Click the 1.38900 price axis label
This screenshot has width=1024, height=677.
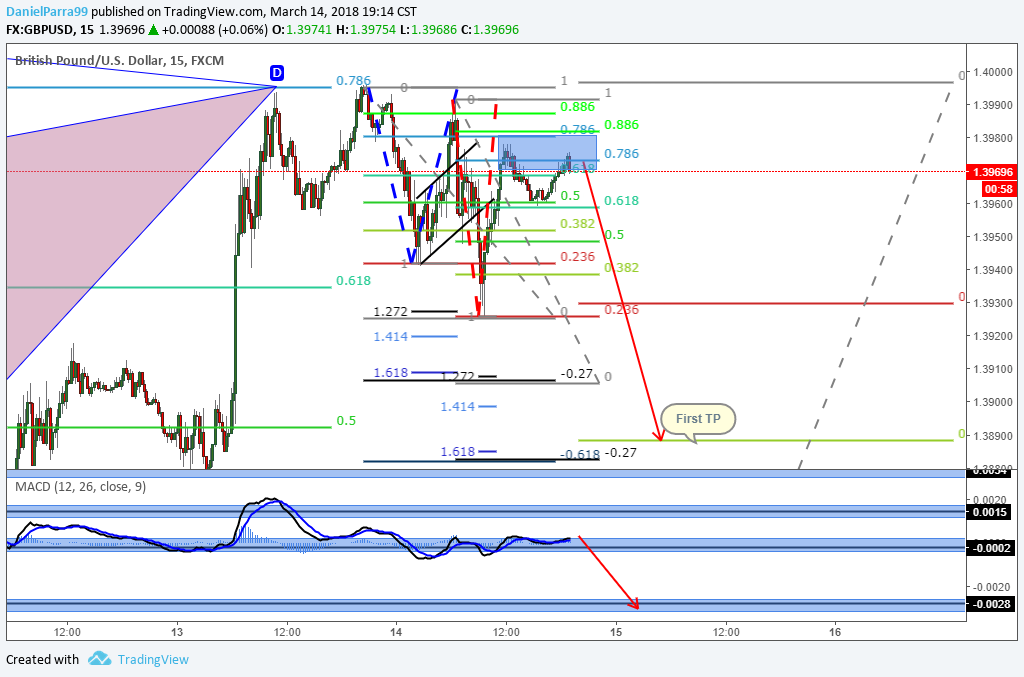[x=993, y=435]
